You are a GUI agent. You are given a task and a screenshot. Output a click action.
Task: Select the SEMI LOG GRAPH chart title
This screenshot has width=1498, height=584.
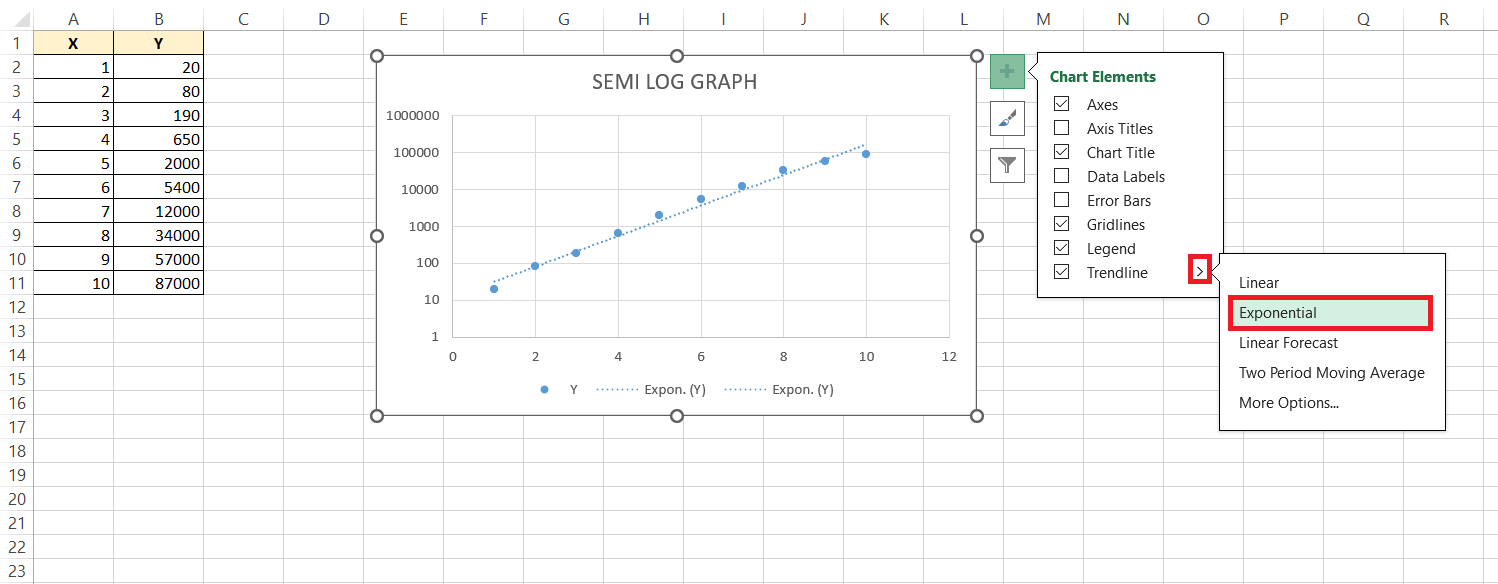pos(675,82)
